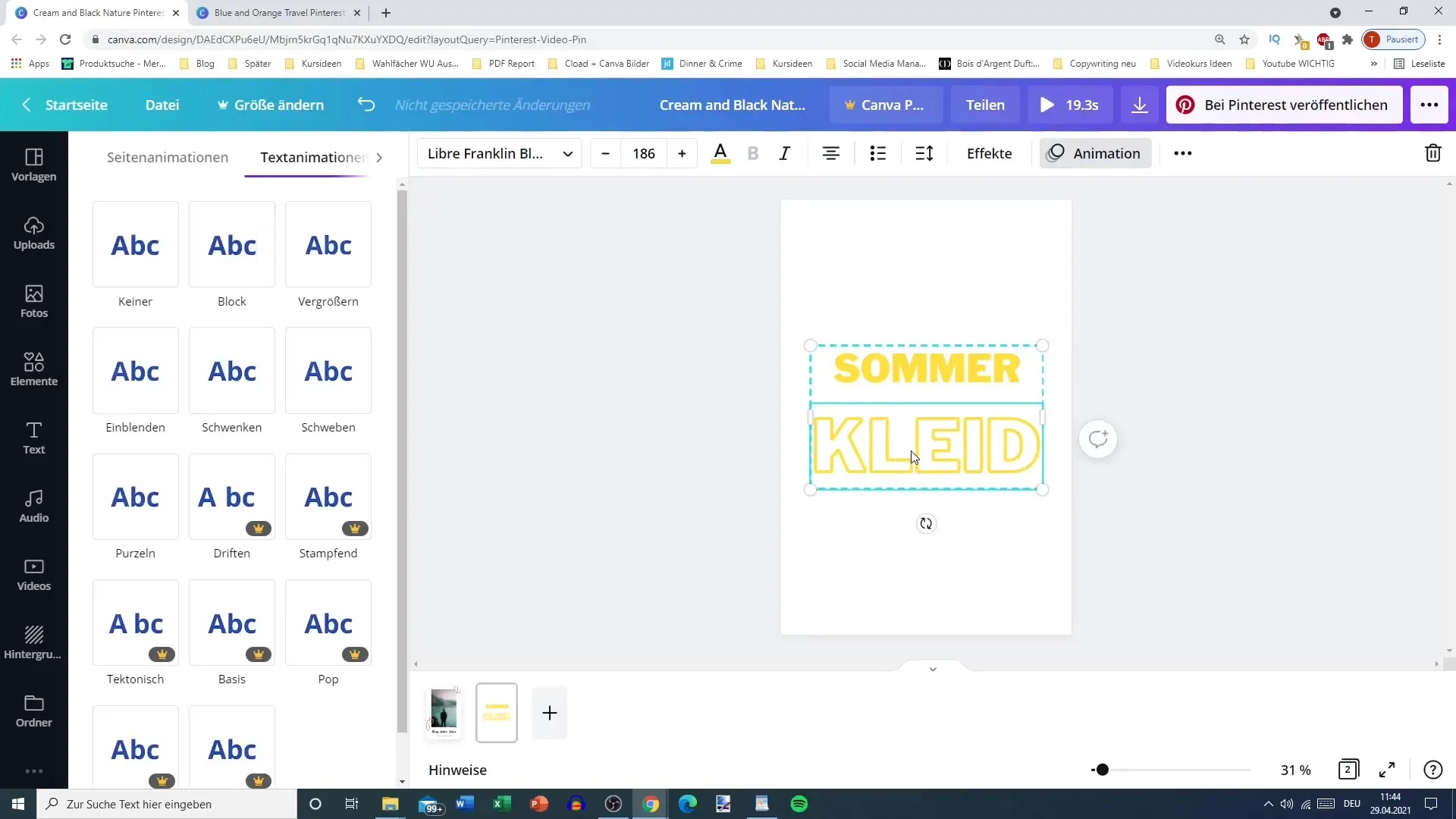Open the Hintergrund sidebar panel

[x=34, y=643]
